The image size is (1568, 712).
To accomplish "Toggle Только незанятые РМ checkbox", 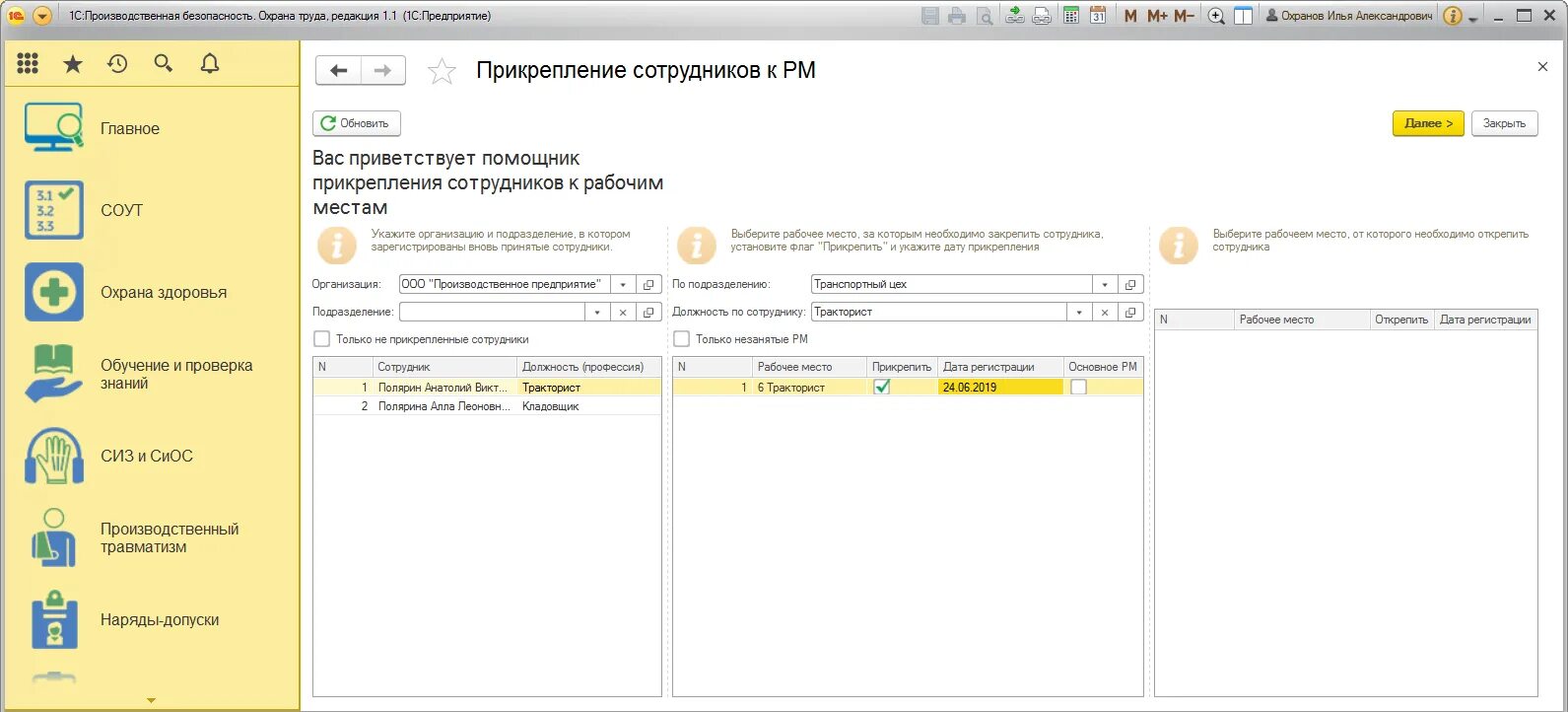I will pyautogui.click(x=681, y=339).
